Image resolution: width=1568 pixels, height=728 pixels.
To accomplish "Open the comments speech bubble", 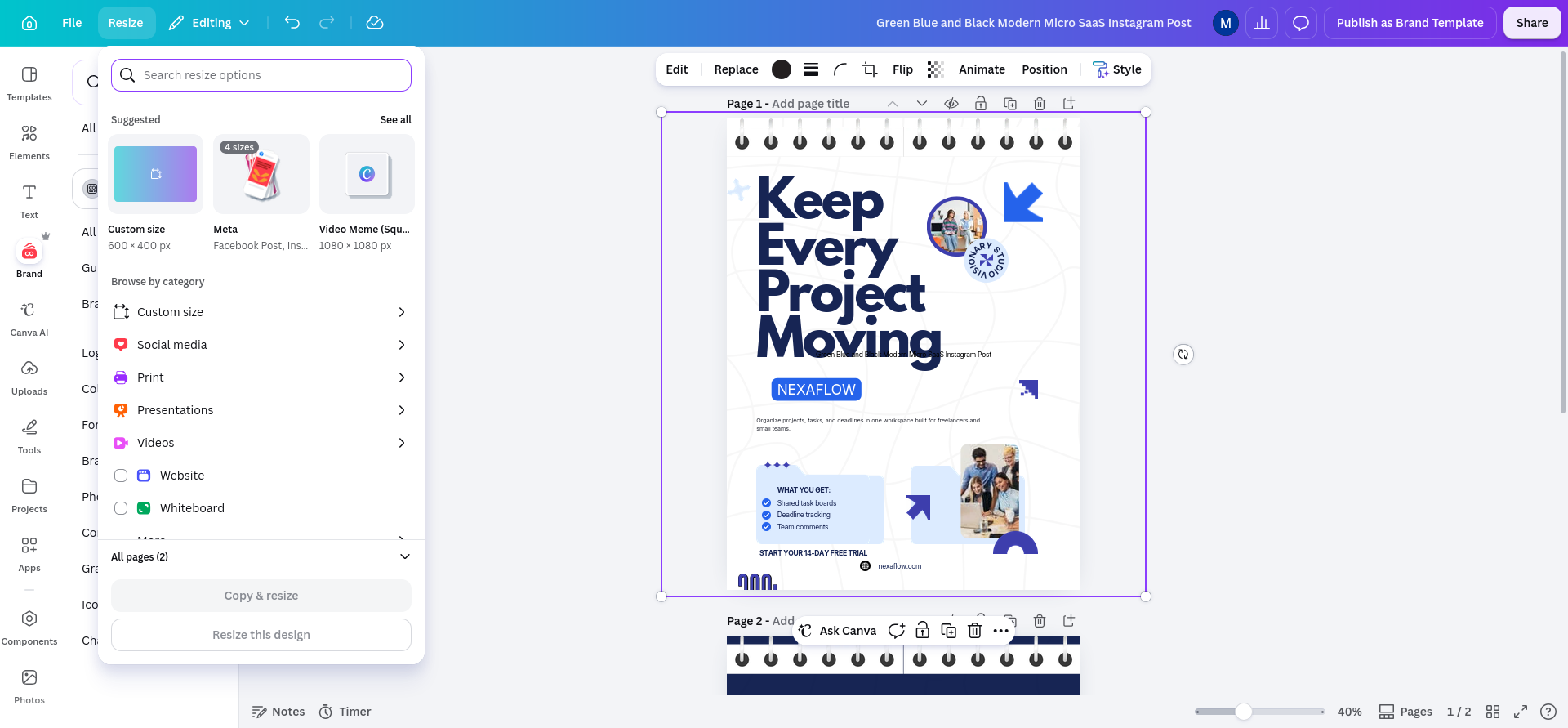I will [1301, 23].
